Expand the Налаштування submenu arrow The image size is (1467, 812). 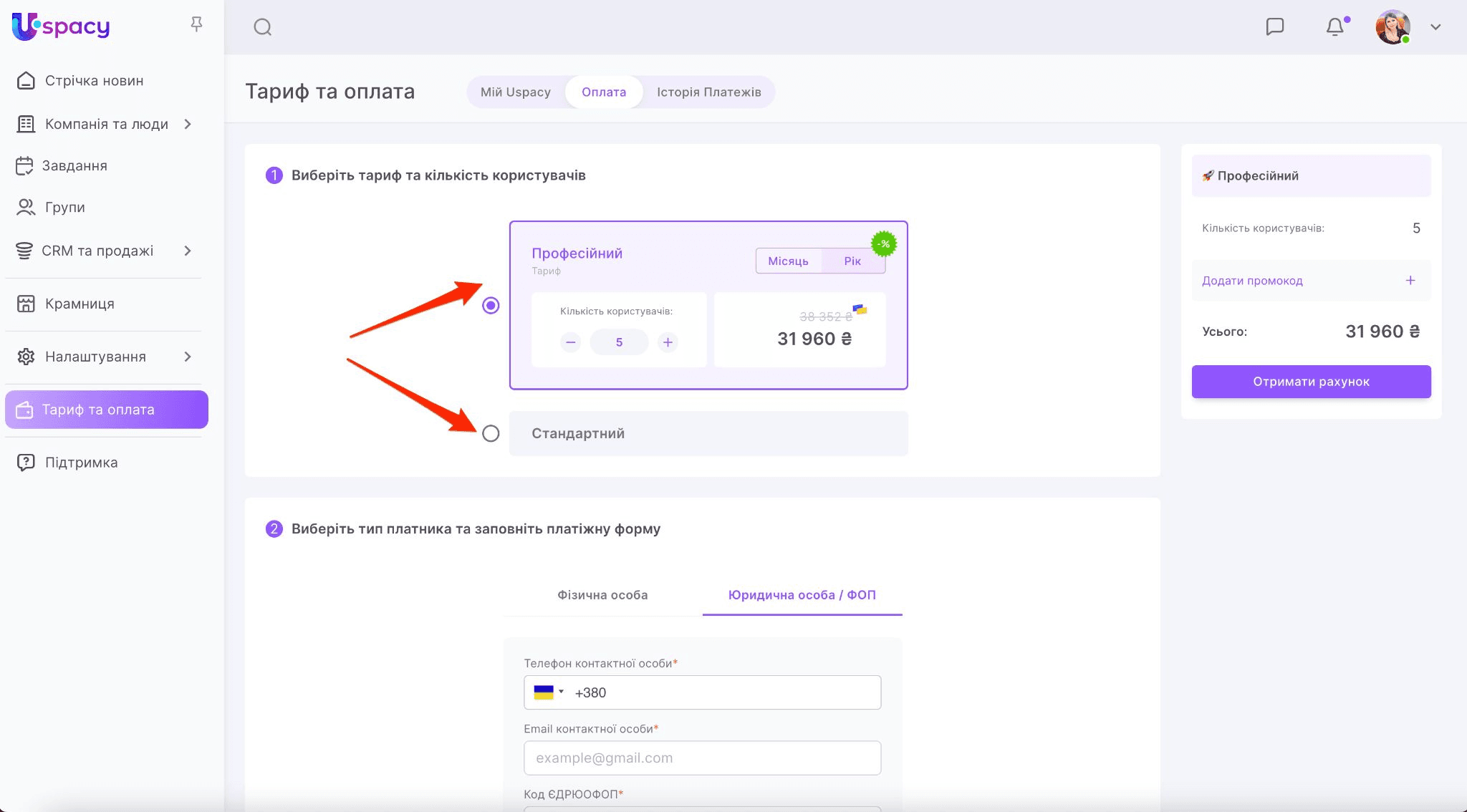(188, 357)
